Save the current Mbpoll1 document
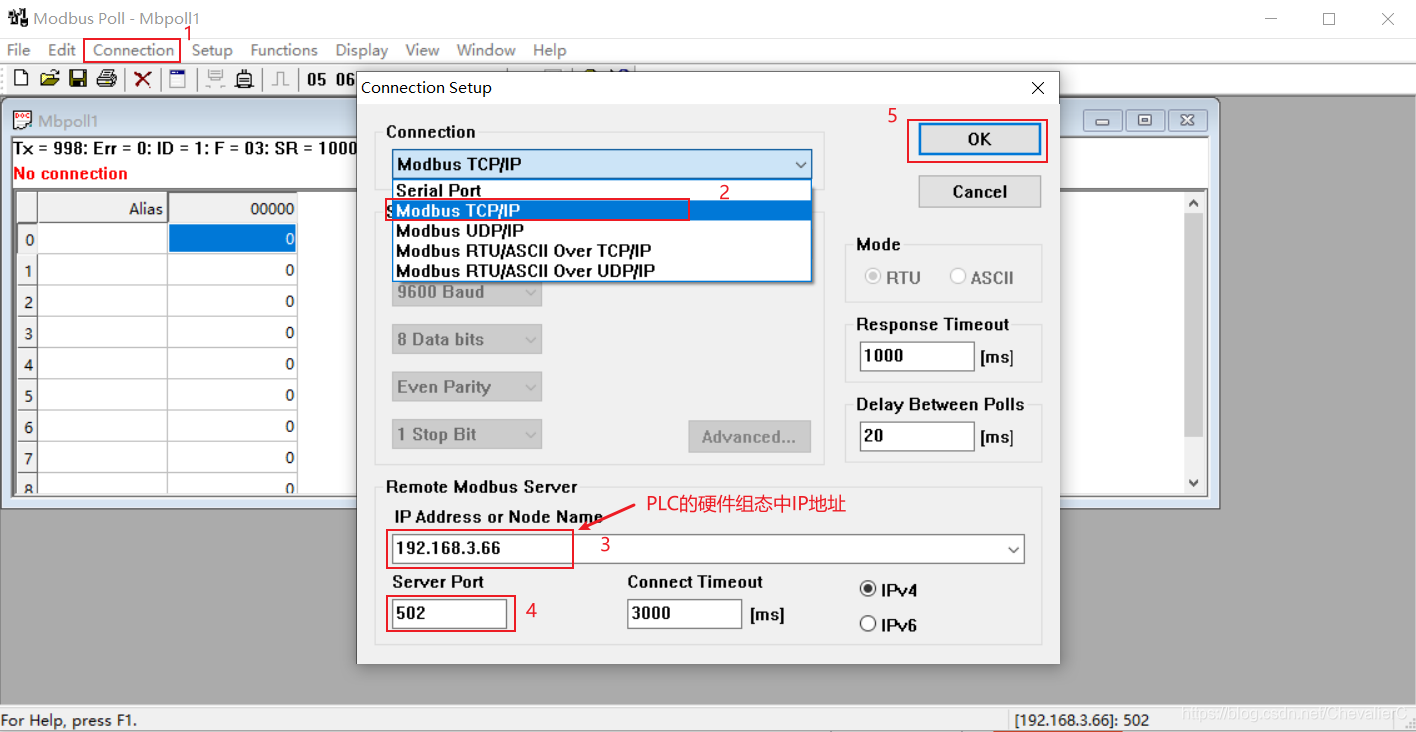 click(78, 79)
